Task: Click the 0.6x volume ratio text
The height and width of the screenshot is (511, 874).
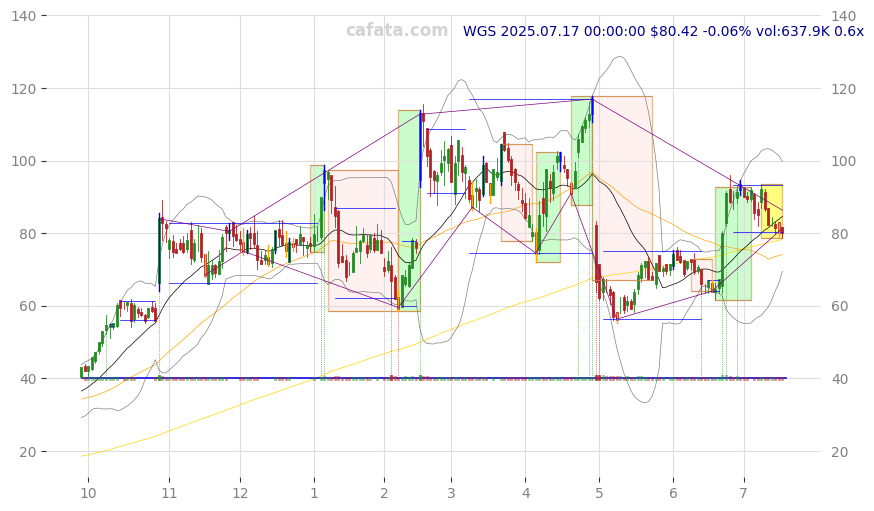Action: coord(848,31)
